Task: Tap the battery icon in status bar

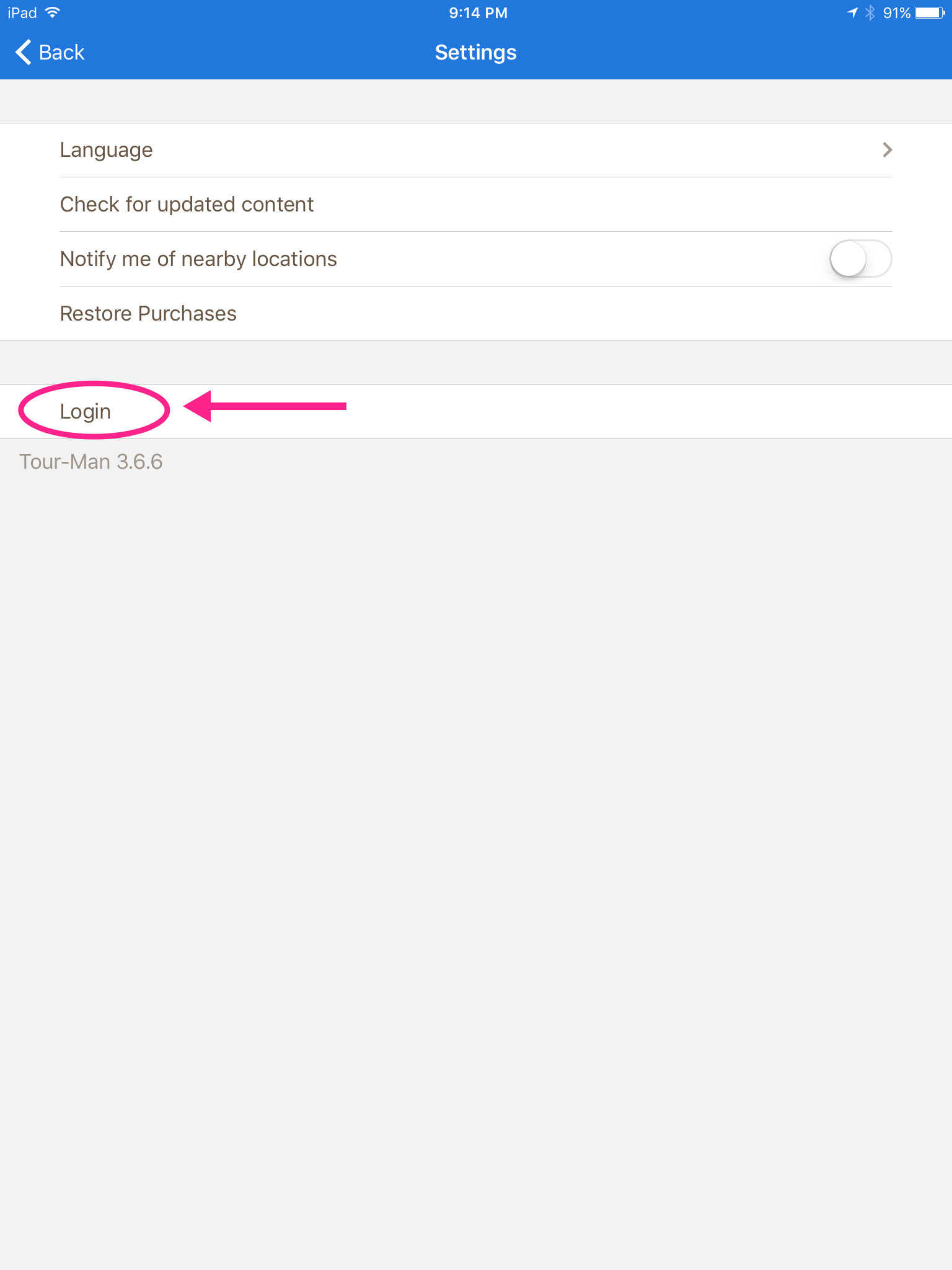Action: pos(930,12)
